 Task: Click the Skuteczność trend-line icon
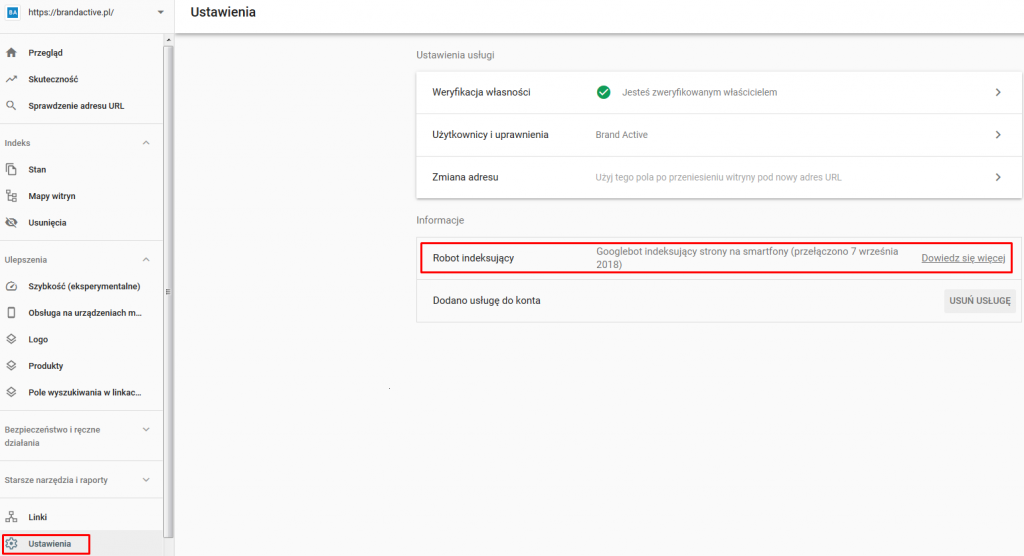(12, 79)
